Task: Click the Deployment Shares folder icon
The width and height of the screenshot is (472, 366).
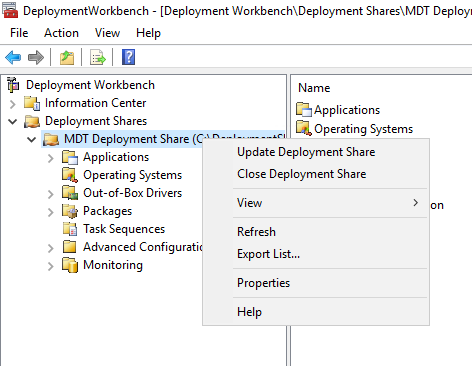Action: pyautogui.click(x=32, y=121)
